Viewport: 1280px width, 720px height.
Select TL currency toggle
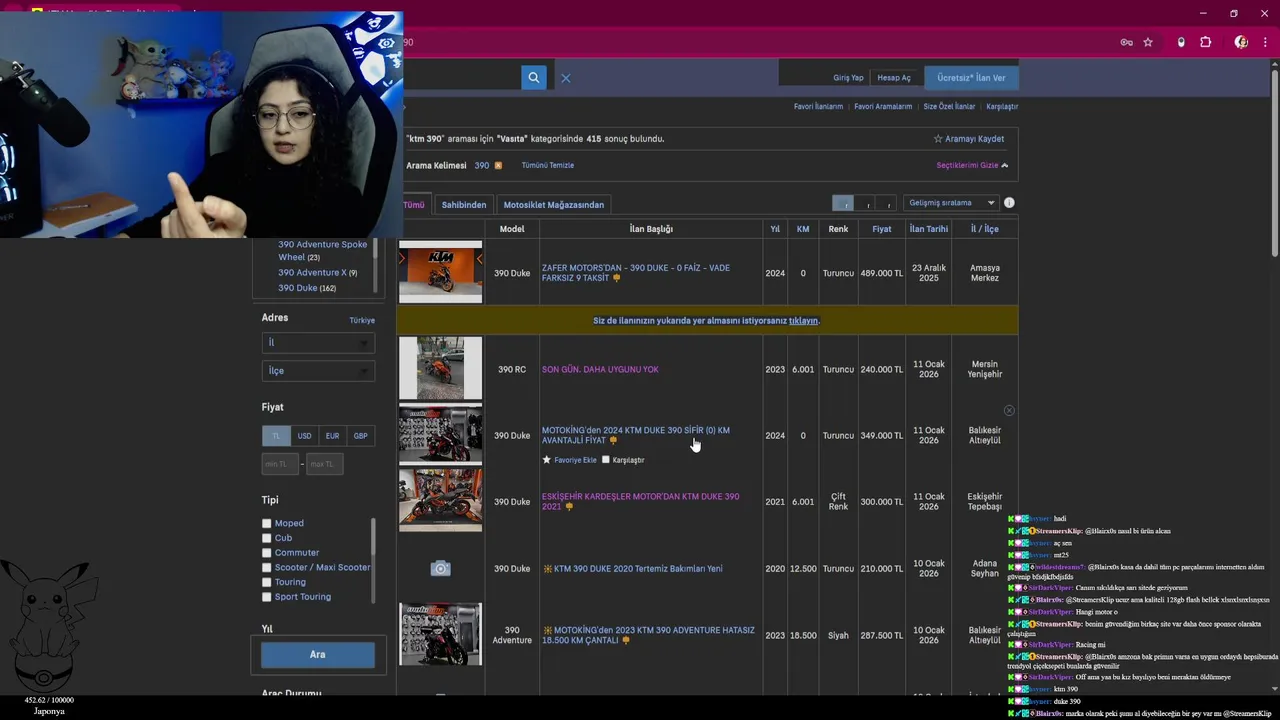point(276,436)
